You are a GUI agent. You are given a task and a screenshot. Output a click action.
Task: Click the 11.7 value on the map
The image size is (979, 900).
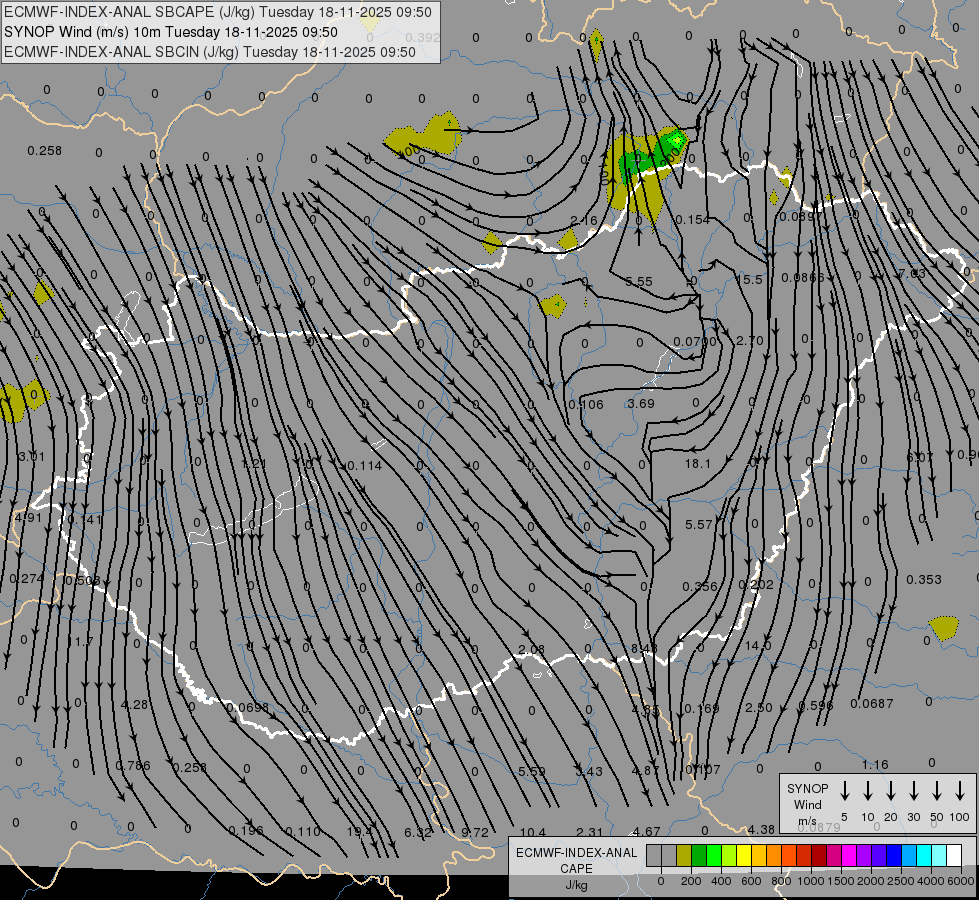pos(80,641)
